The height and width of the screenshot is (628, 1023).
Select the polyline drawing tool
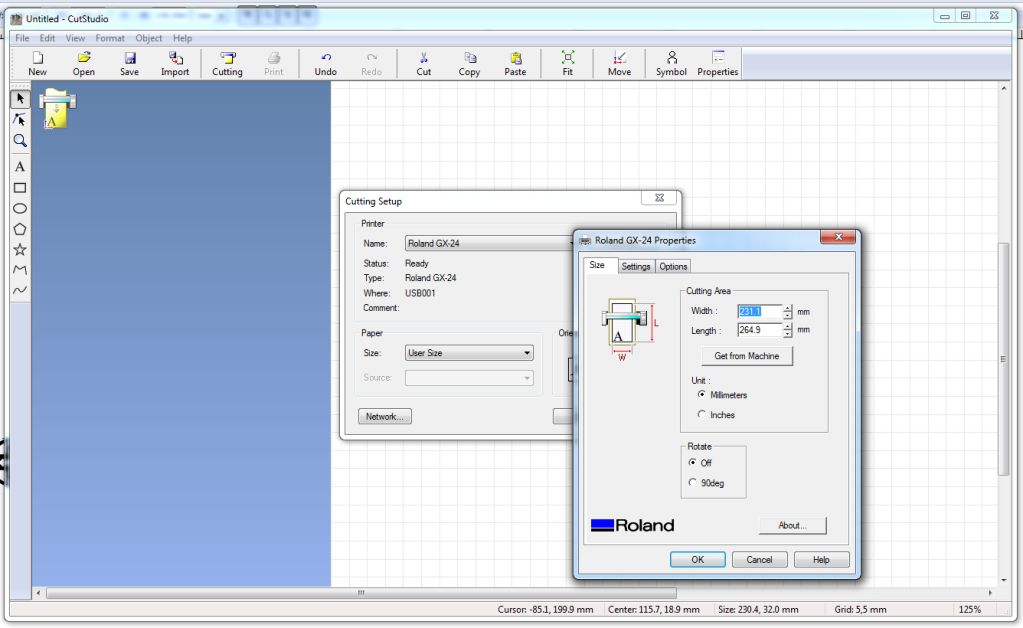[x=20, y=270]
